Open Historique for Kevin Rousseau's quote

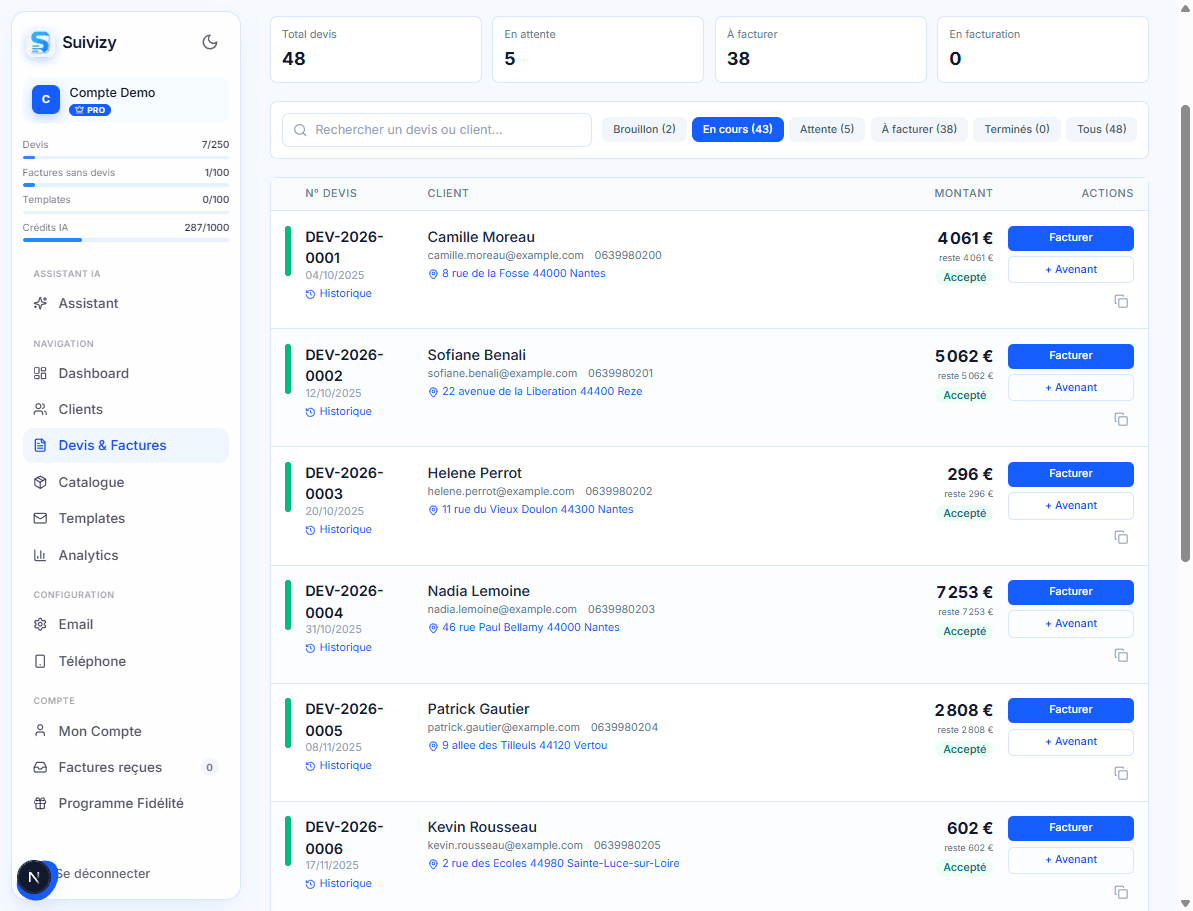(x=339, y=884)
